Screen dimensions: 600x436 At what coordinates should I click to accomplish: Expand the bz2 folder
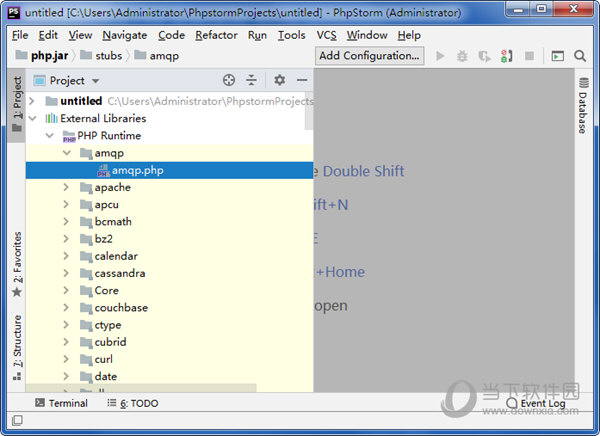[66, 239]
